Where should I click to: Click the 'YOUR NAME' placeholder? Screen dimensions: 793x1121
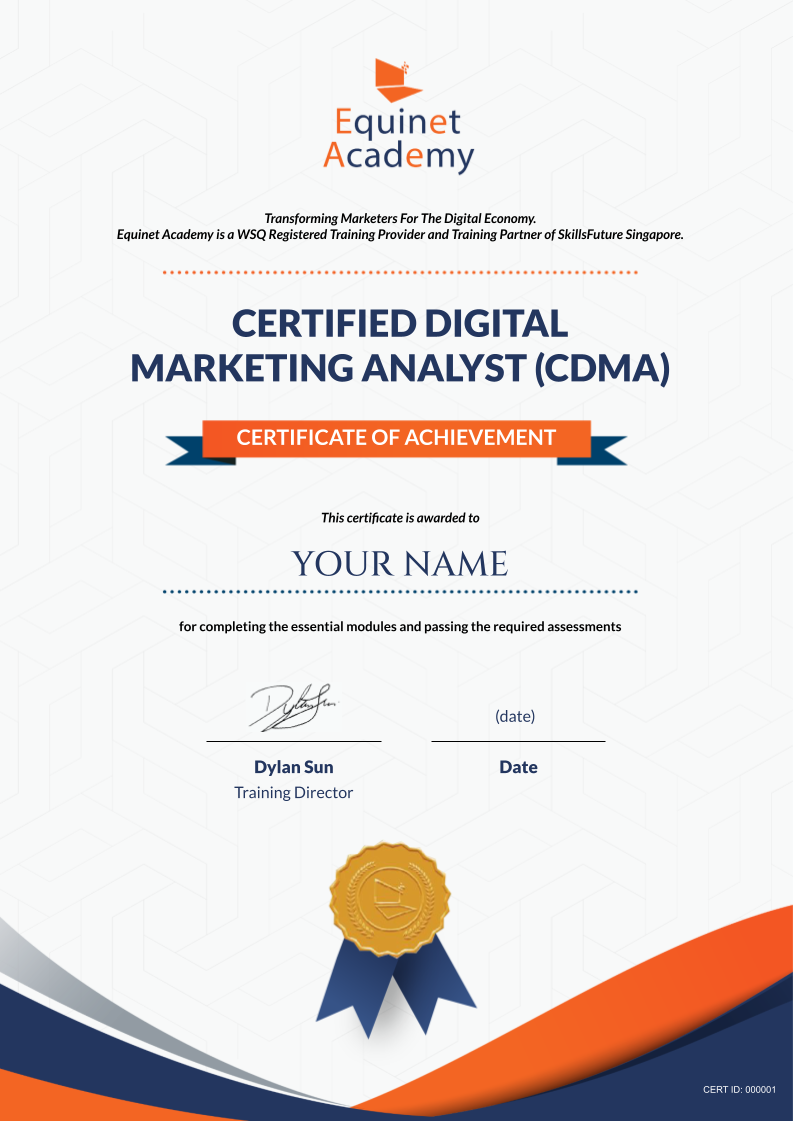[x=400, y=564]
